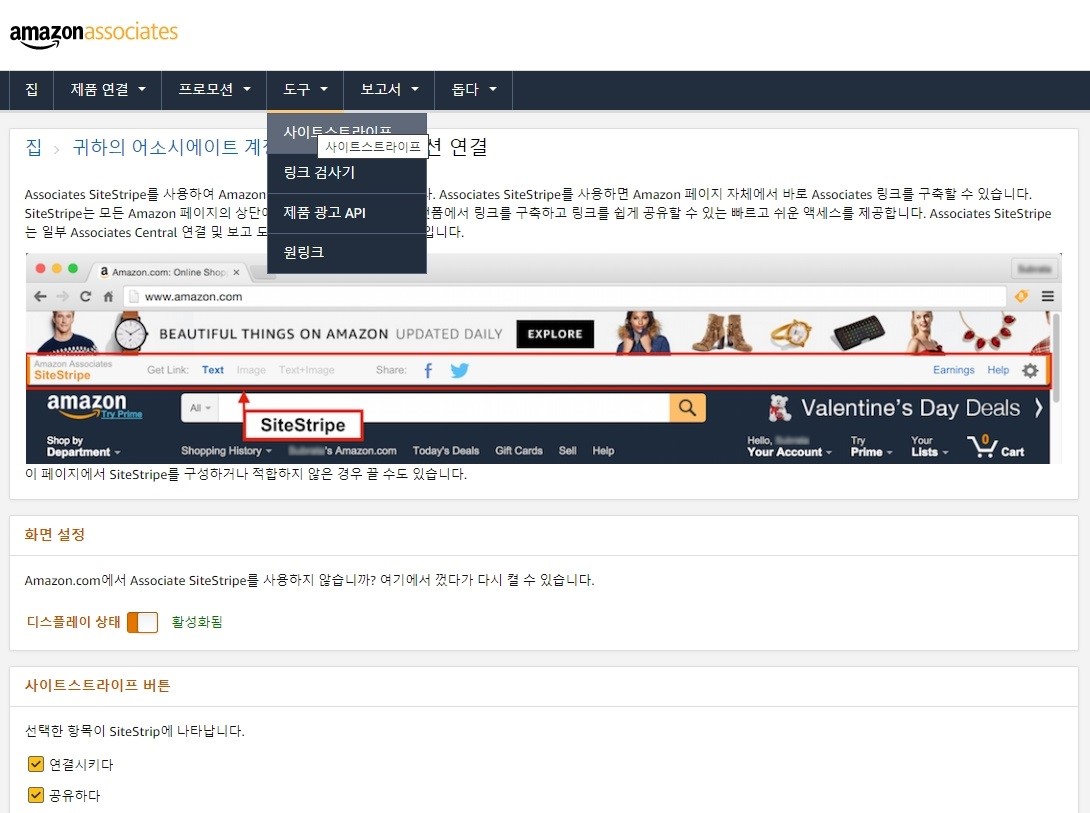Click the Facebook share icon in SiteStripe bar
1090x813 pixels.
(x=427, y=370)
